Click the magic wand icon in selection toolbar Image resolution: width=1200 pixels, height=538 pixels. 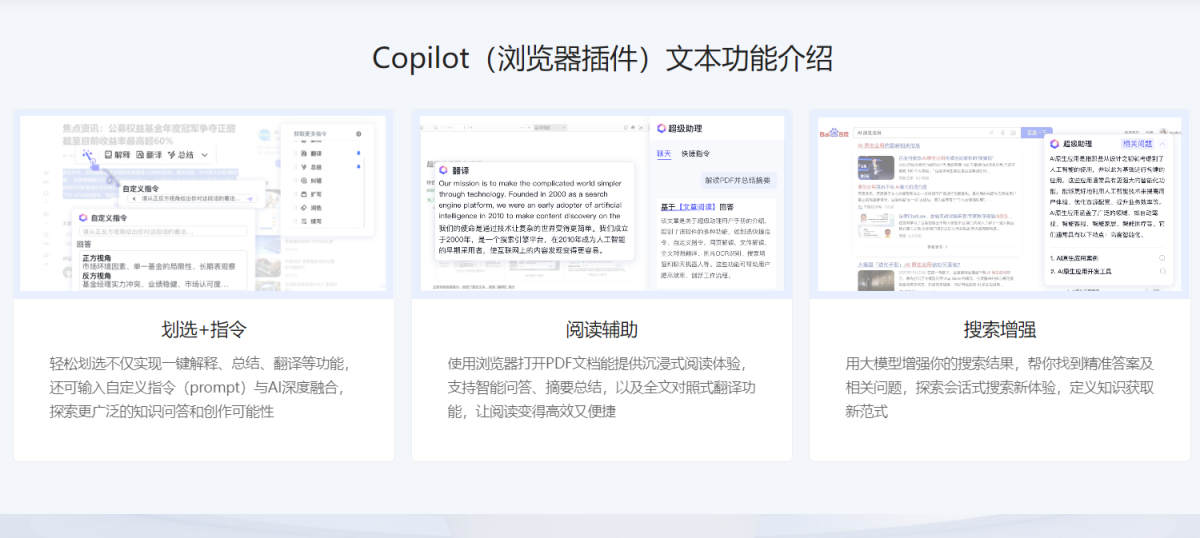(x=89, y=155)
